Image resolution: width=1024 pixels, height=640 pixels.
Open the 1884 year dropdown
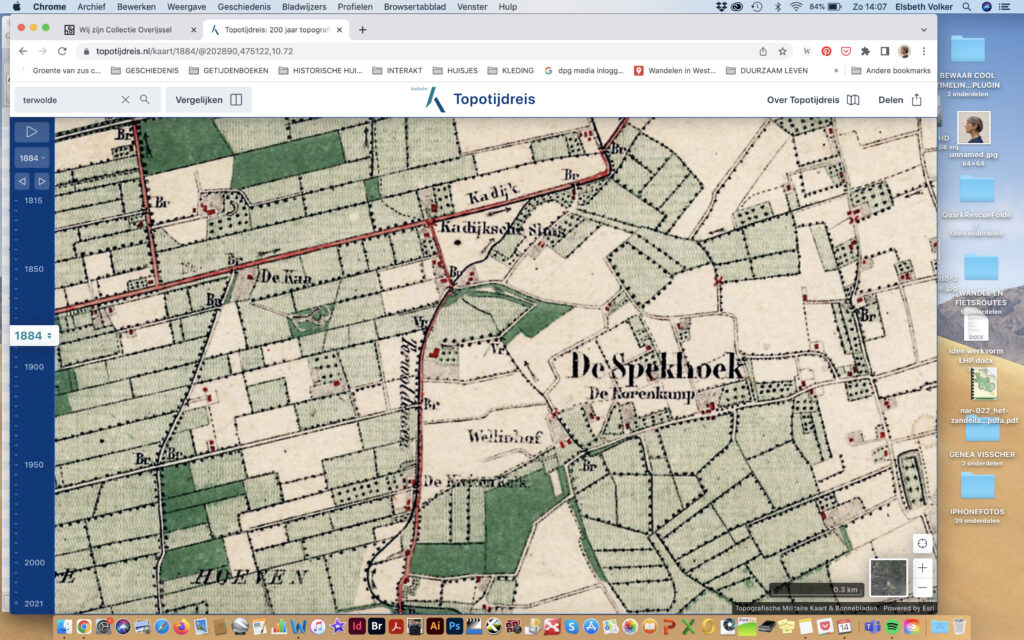[32, 158]
